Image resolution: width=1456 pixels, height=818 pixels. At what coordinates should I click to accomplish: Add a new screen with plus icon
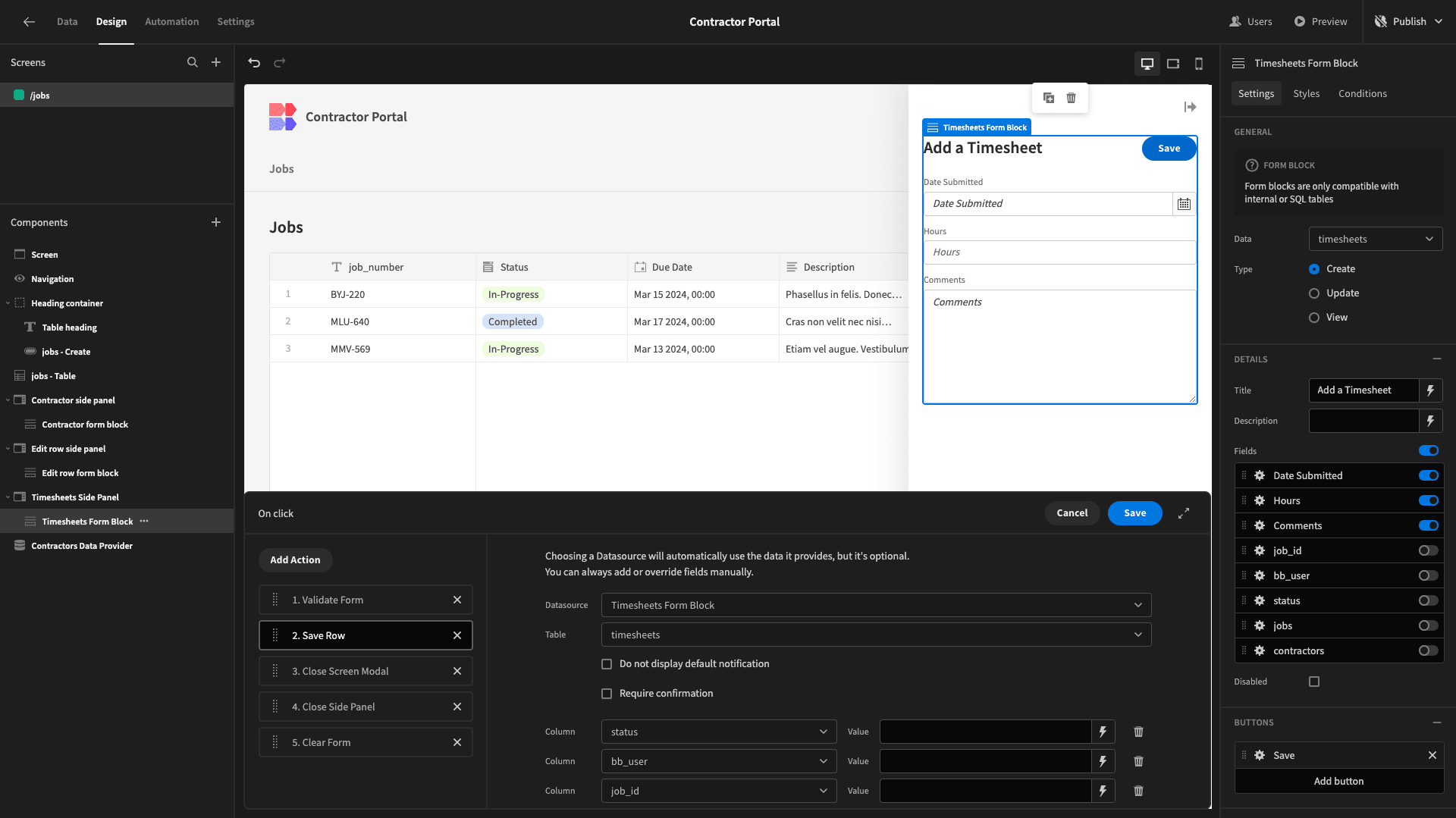[216, 62]
